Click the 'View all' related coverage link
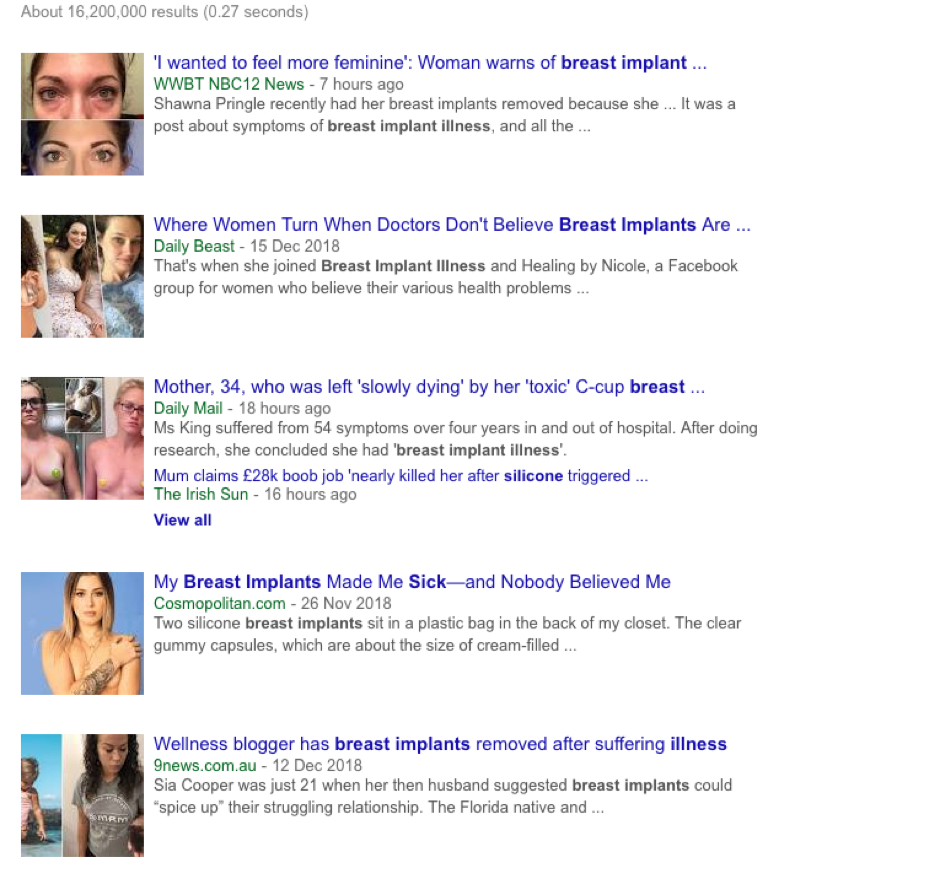939x877 pixels. coord(181,519)
